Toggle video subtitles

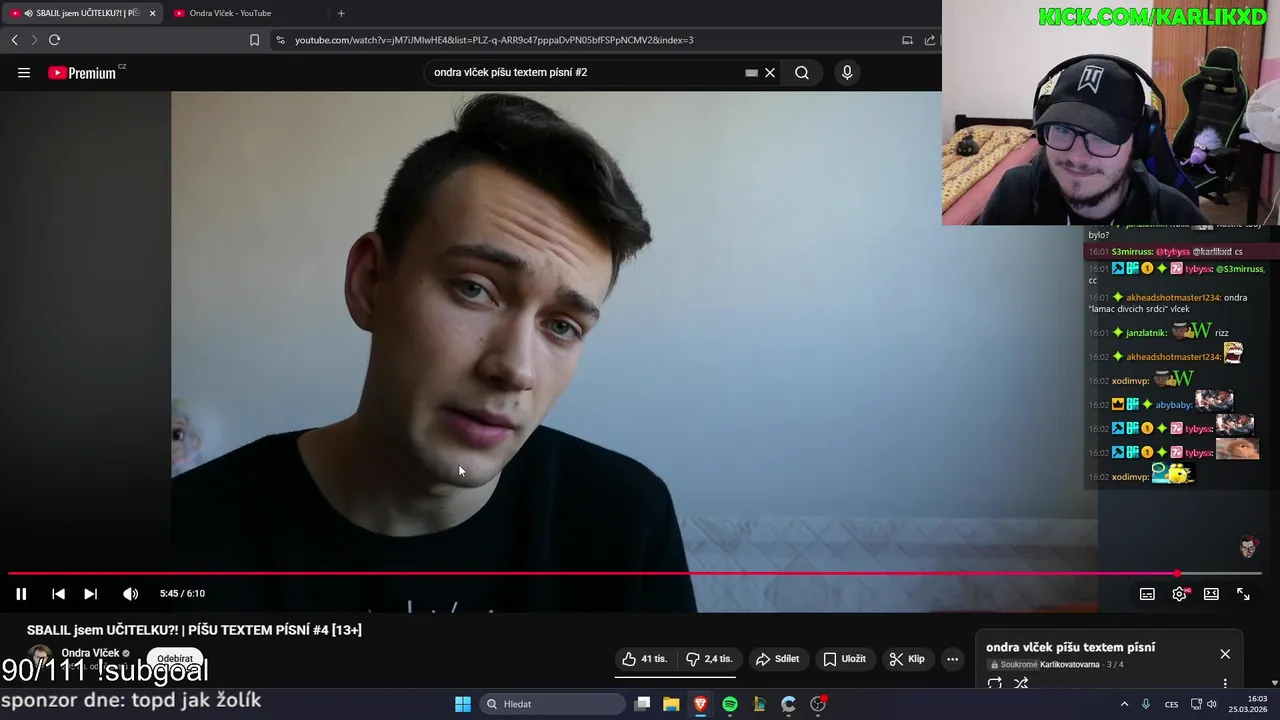(1147, 594)
